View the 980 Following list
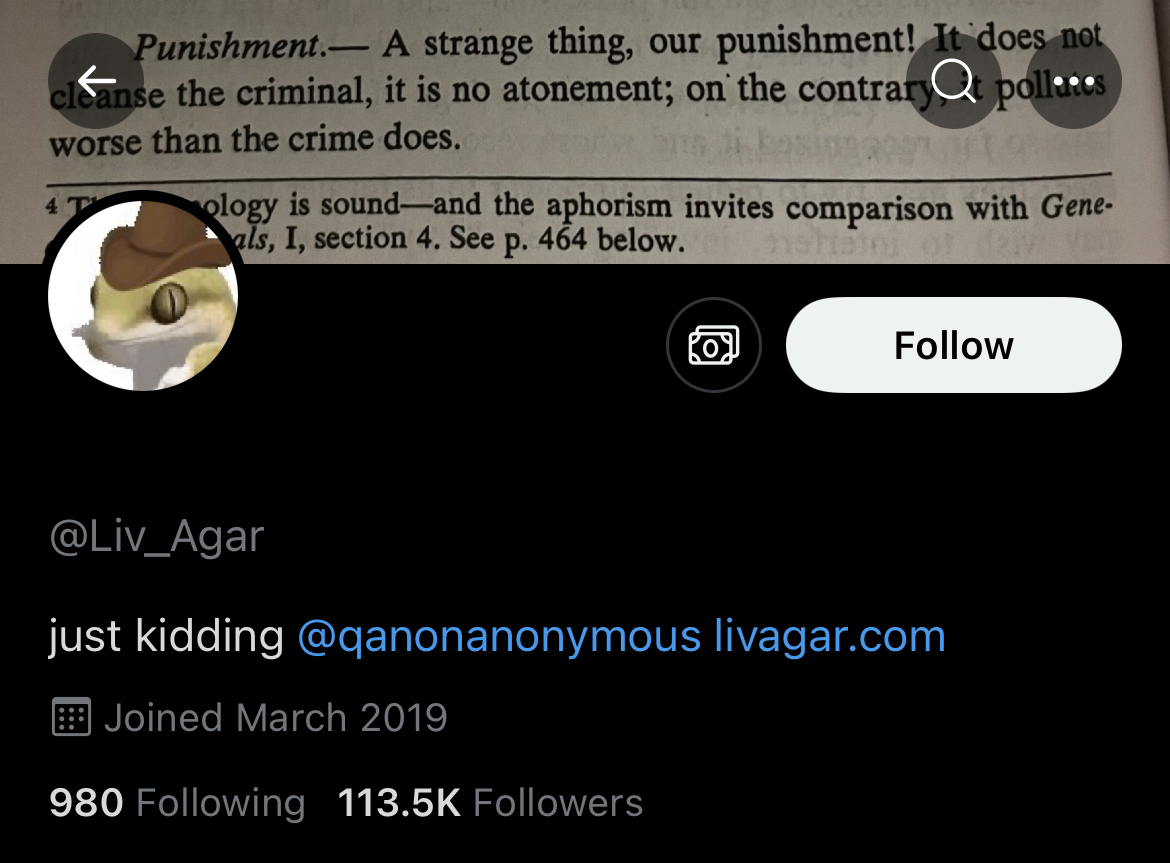The width and height of the screenshot is (1170, 863). [178, 803]
